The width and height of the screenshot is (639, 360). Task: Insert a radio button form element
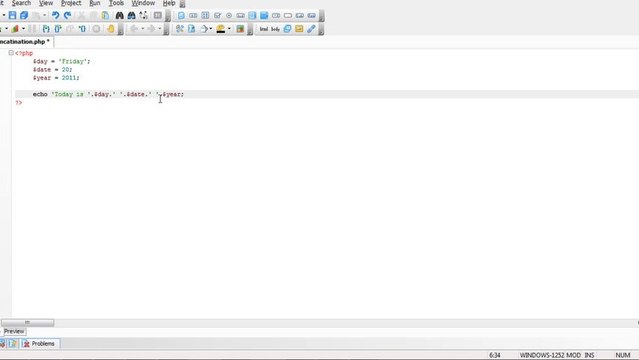(x=229, y=15)
